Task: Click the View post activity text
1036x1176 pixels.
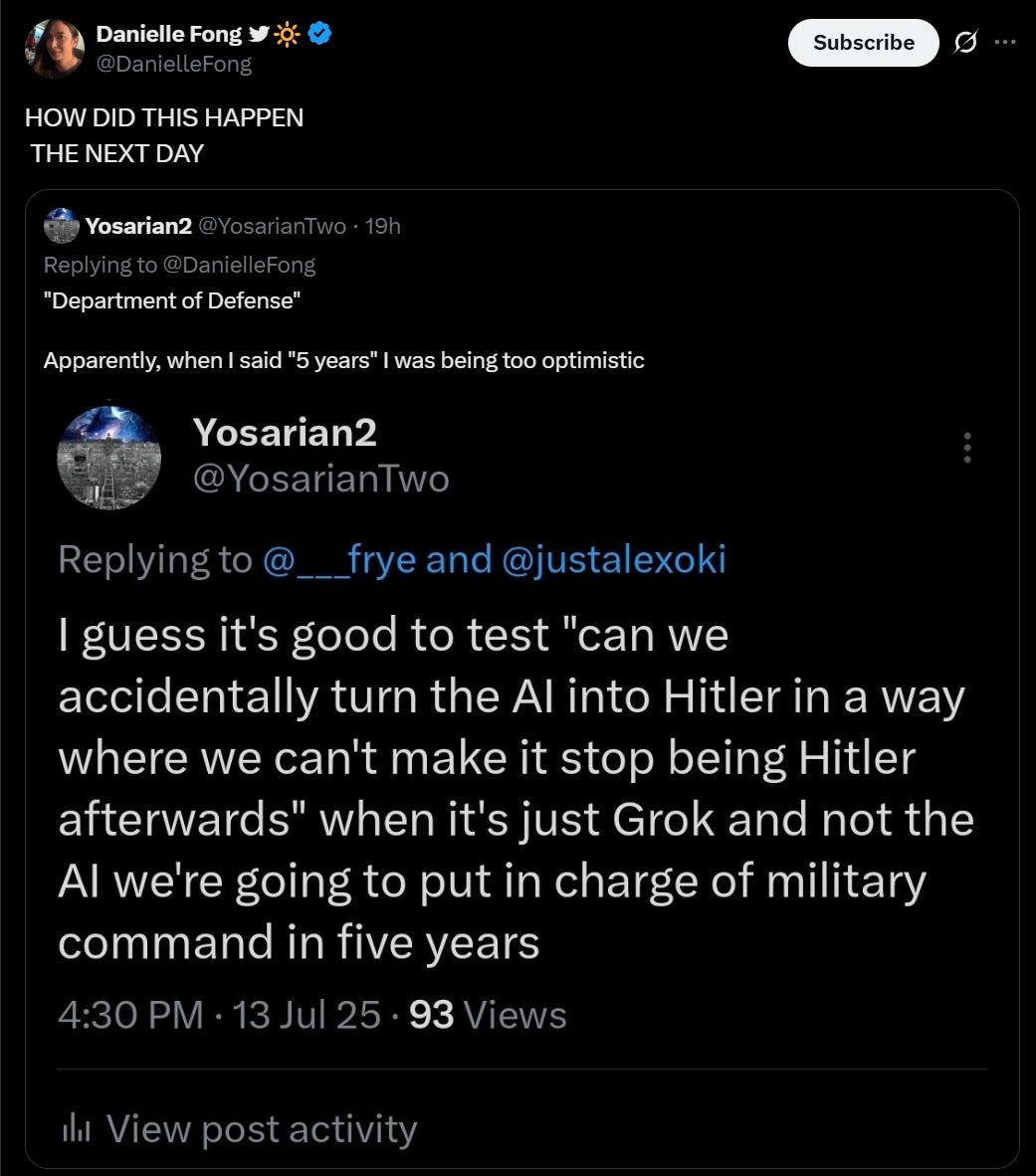Action: click(x=261, y=1128)
